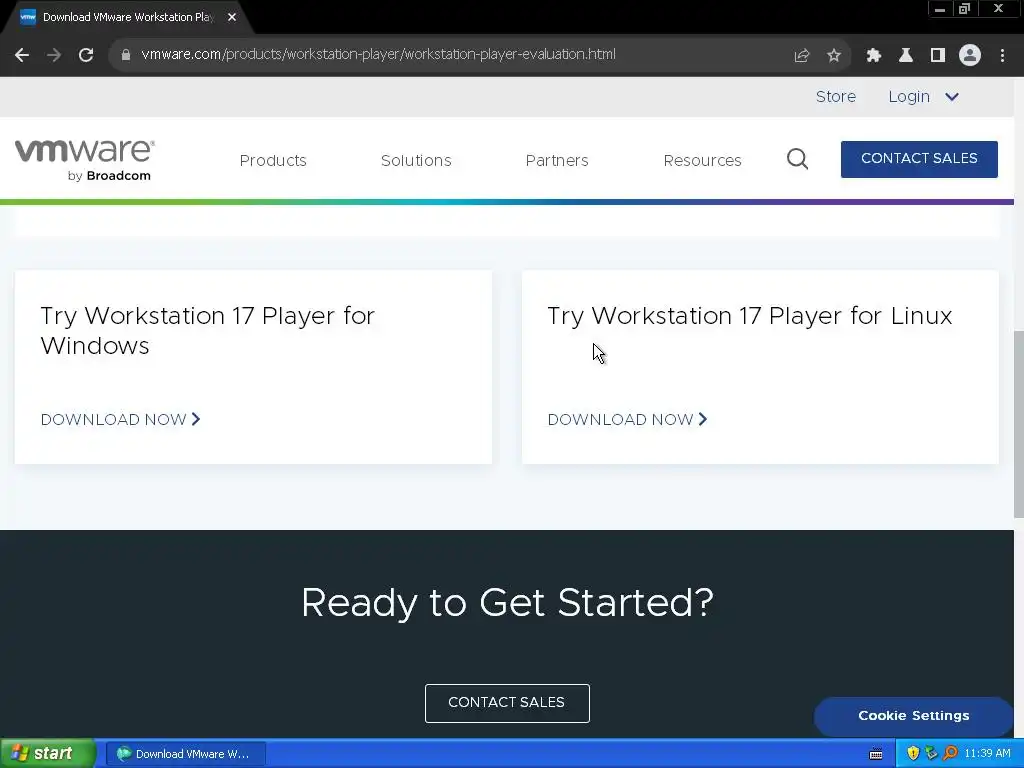Click the page vertical scrollbar thumb
Screen dimensions: 1024x768
point(1018,424)
